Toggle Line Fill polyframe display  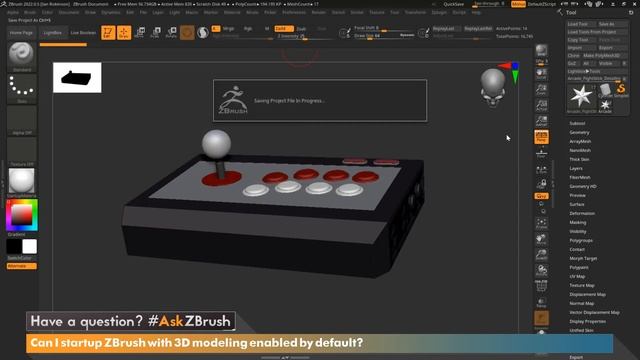pyautogui.click(x=541, y=286)
